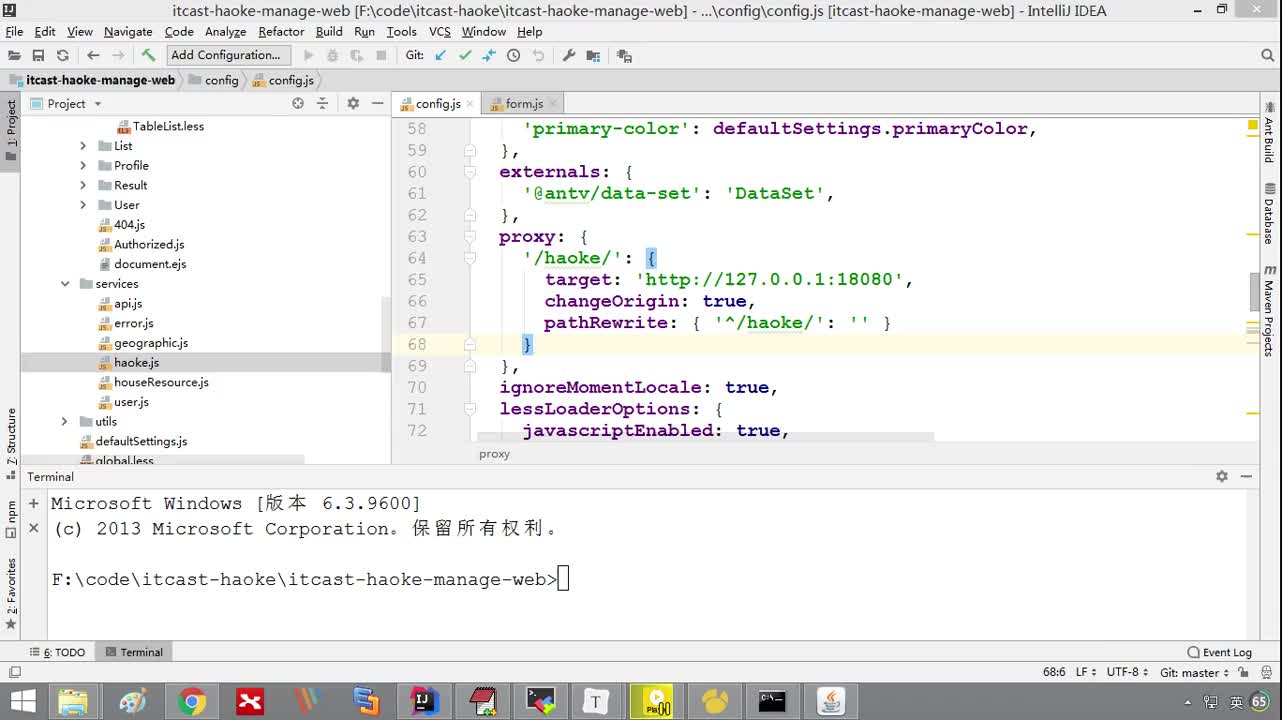The image size is (1282, 720).
Task: Add a new terminal session with plus
Action: (x=34, y=504)
